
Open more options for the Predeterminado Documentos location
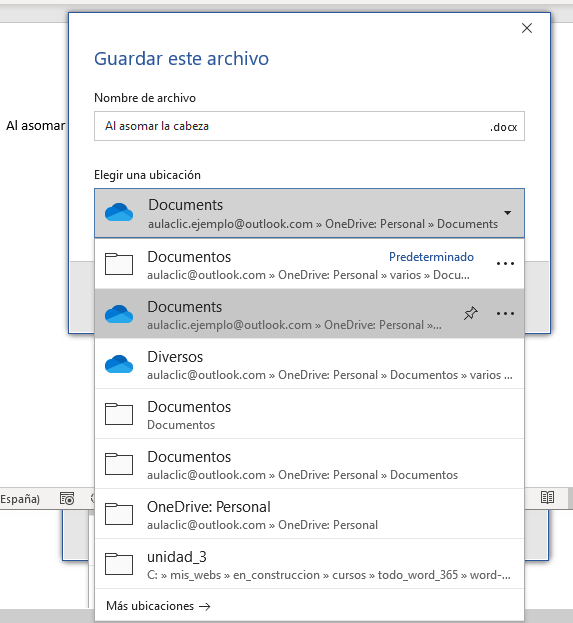(505, 263)
